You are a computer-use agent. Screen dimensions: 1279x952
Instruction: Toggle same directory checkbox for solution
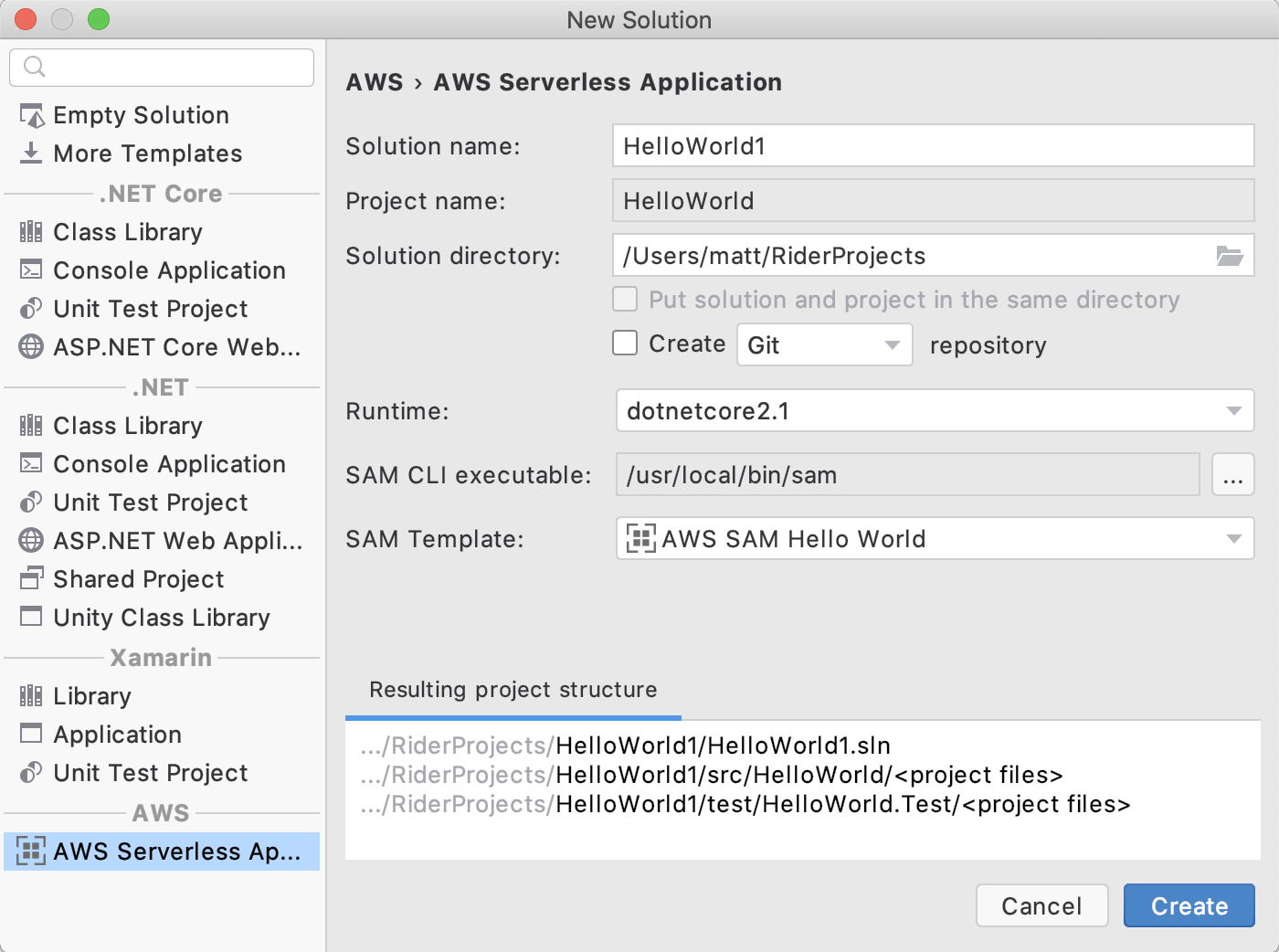625,300
